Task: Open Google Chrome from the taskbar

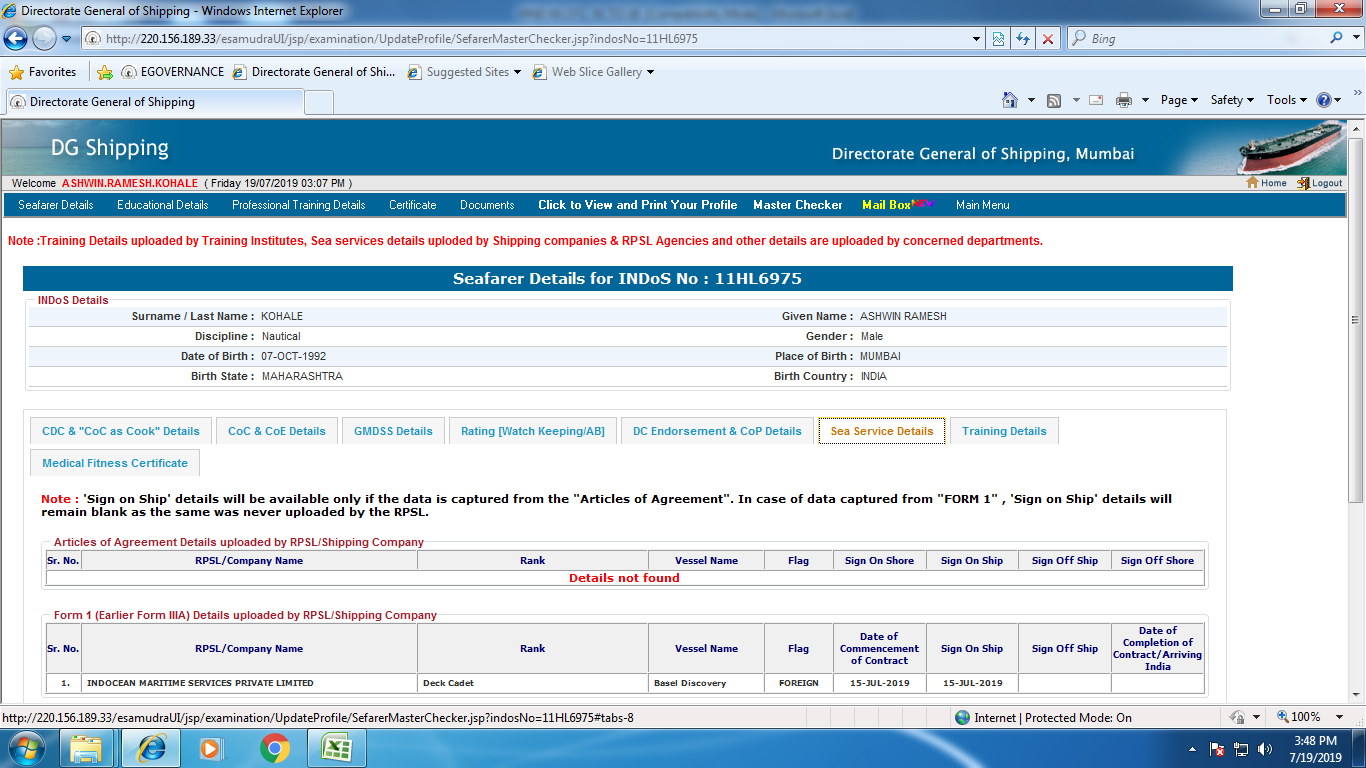Action: [275, 748]
